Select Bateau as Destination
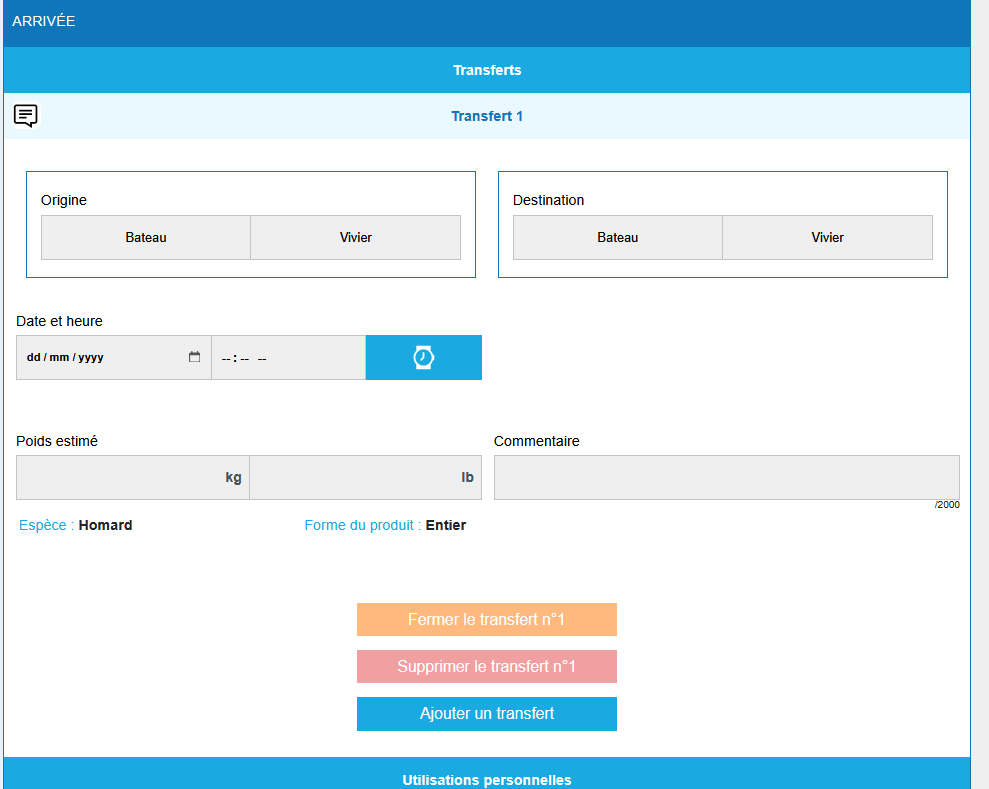Screen dimensions: 989x789 pyautogui.click(x=618, y=238)
